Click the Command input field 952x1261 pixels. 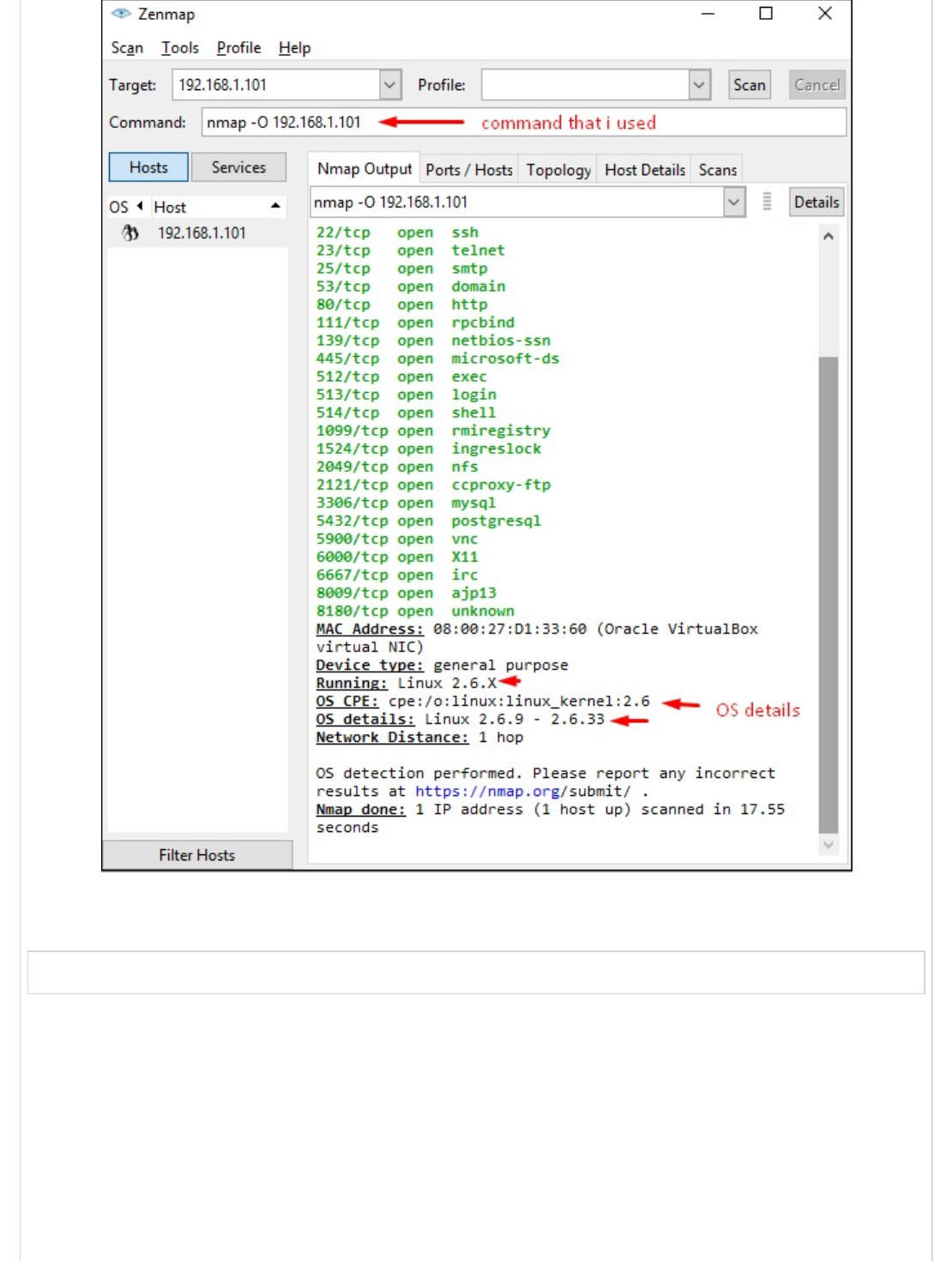tap(524, 122)
